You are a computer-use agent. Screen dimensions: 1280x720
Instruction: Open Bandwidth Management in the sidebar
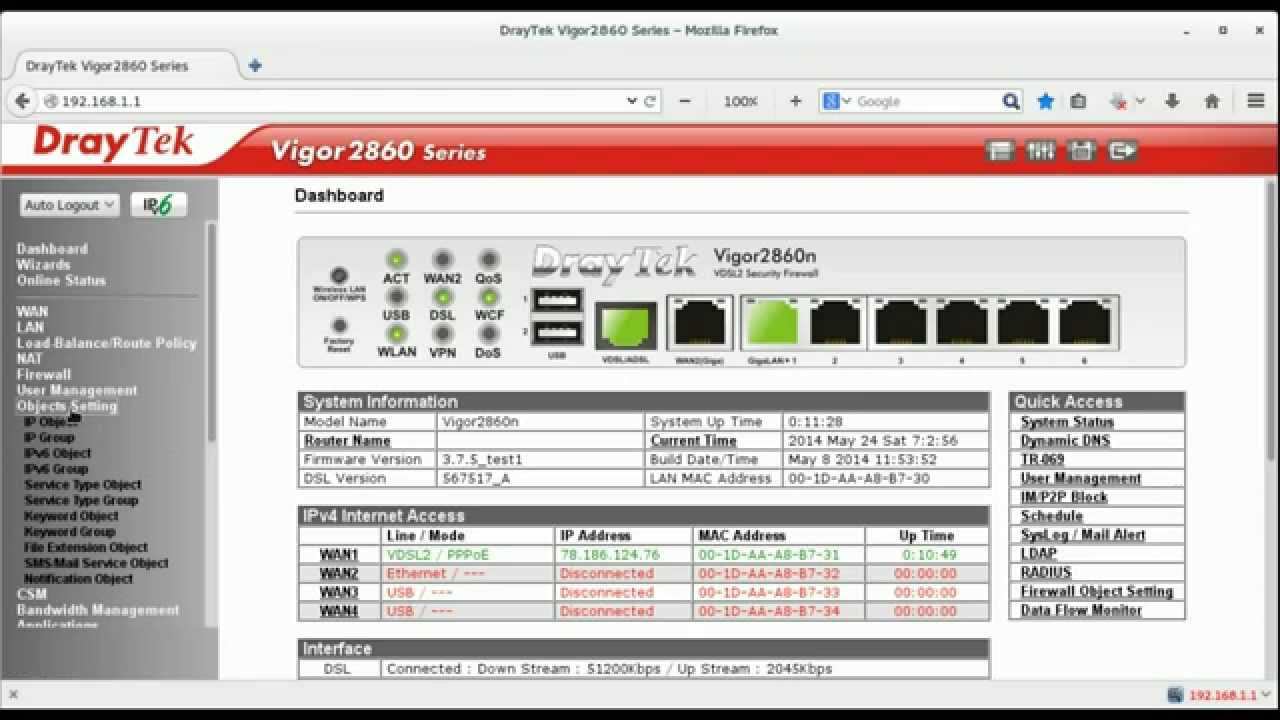coord(98,610)
